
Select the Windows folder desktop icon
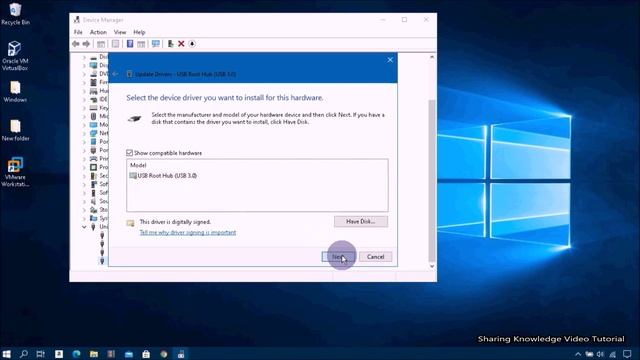coord(15,91)
